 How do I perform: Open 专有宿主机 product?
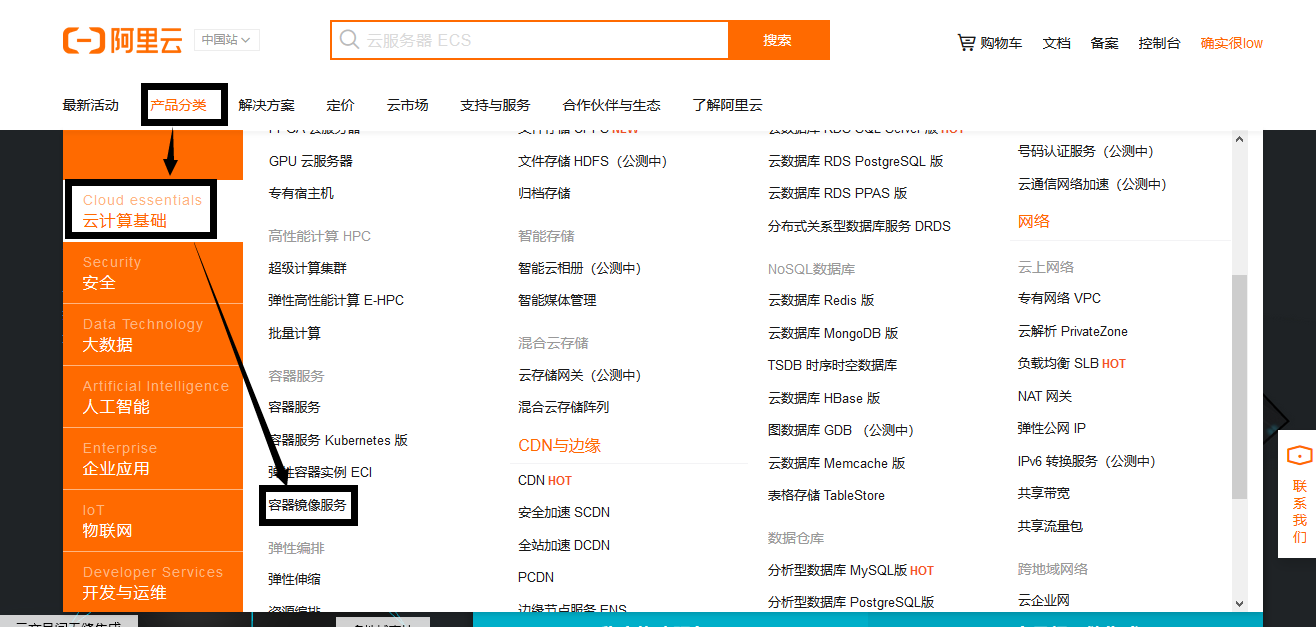coord(301,193)
